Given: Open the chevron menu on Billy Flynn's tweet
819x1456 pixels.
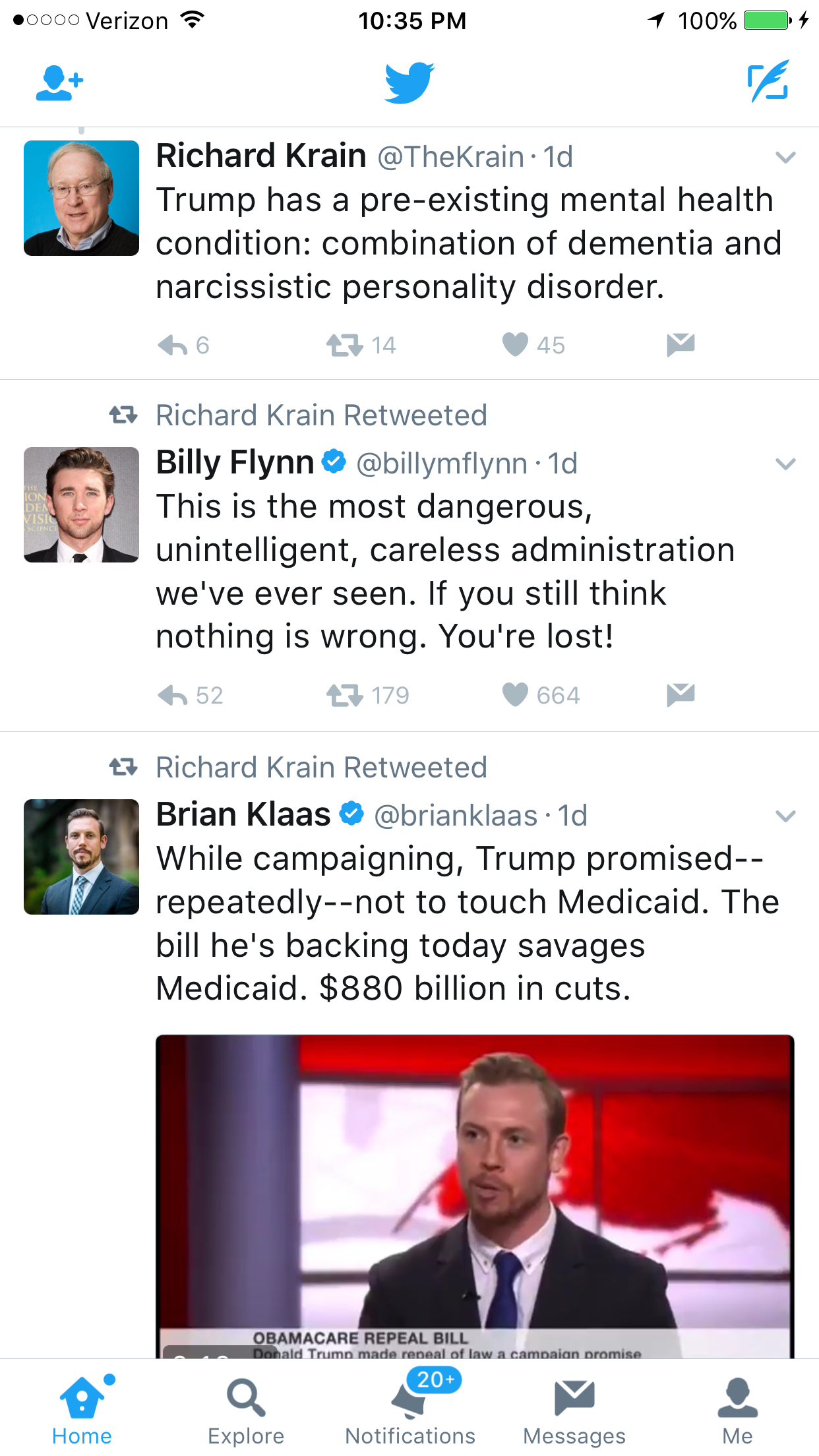Looking at the screenshot, I should [785, 464].
